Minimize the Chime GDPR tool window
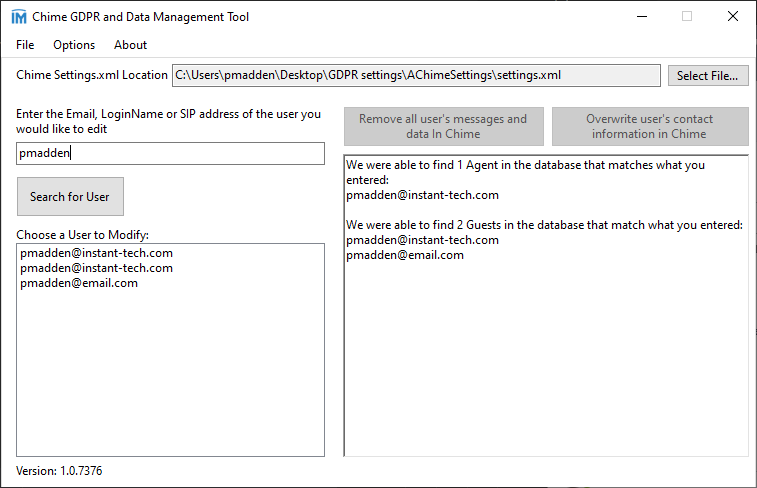 640,17
